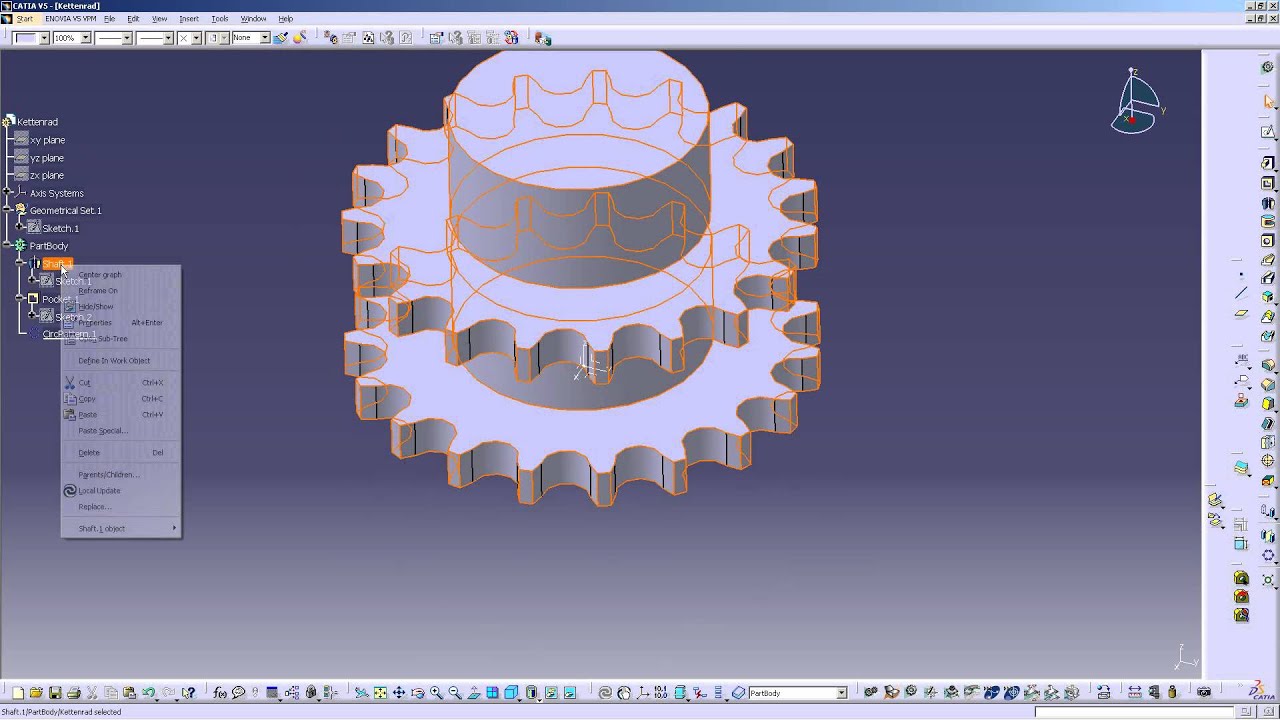Click the Fit All In icon
1280x720 pixels.
(380, 692)
